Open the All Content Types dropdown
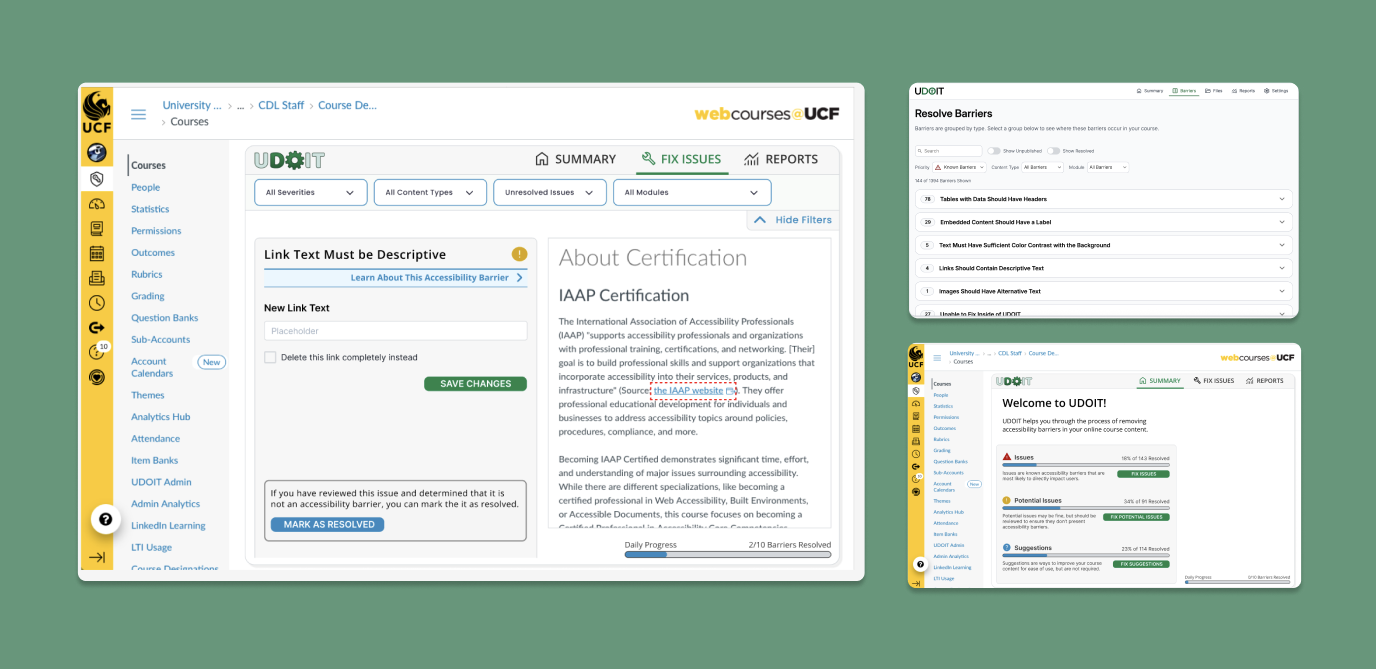The height and width of the screenshot is (669, 1376). click(x=430, y=192)
